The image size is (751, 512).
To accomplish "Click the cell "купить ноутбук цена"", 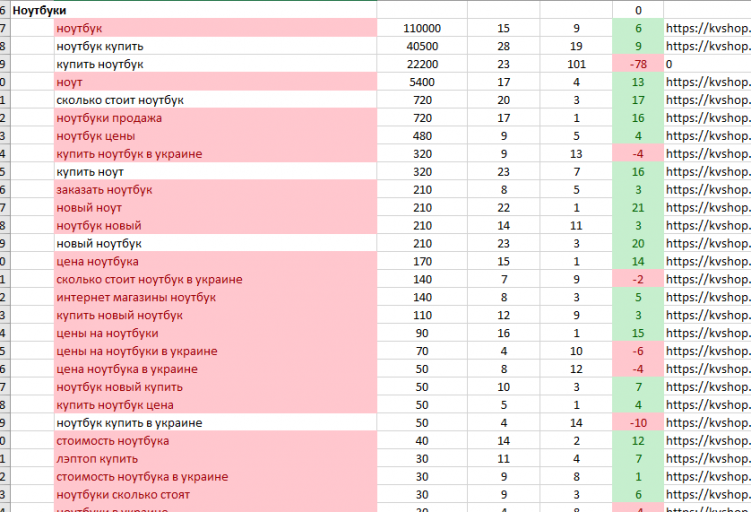I will [216, 405].
